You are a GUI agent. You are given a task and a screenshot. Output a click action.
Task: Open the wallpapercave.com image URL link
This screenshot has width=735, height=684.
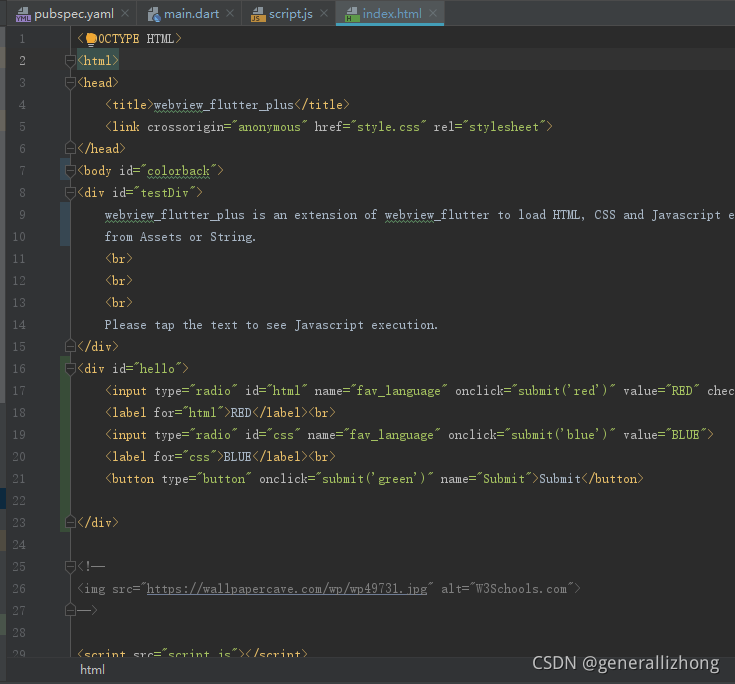pos(287,589)
